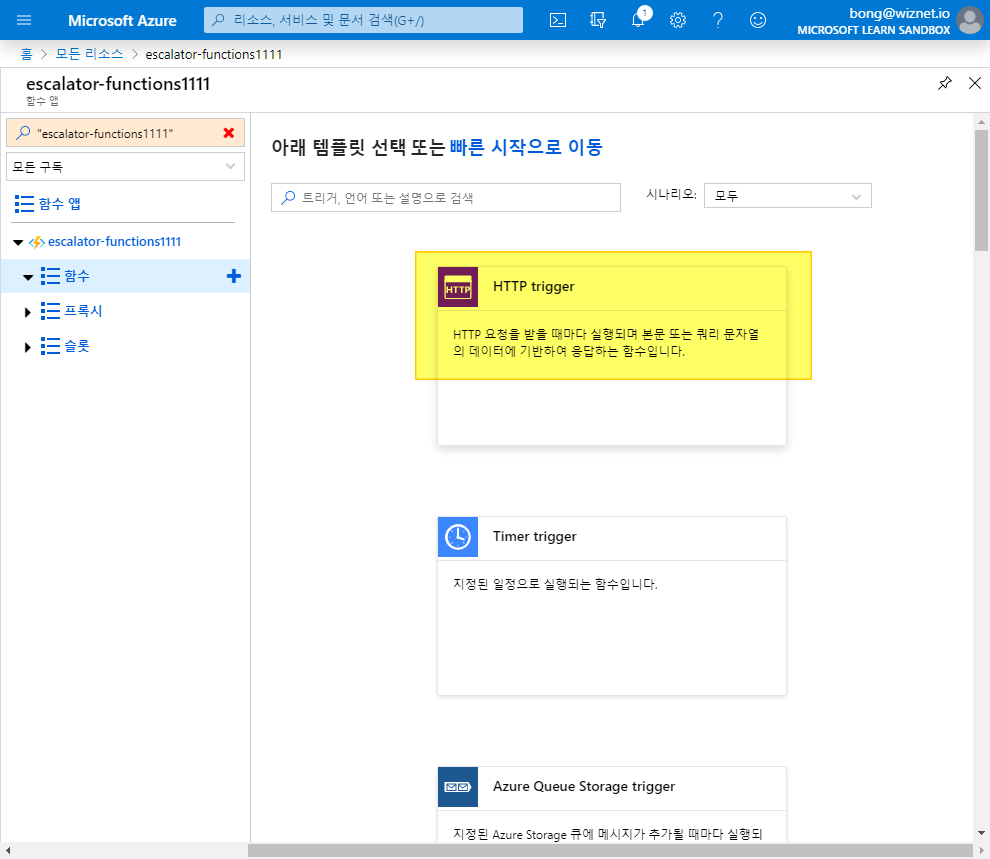The image size is (990, 859).
Task: Click the search magnifier in template search box
Action: [x=288, y=198]
